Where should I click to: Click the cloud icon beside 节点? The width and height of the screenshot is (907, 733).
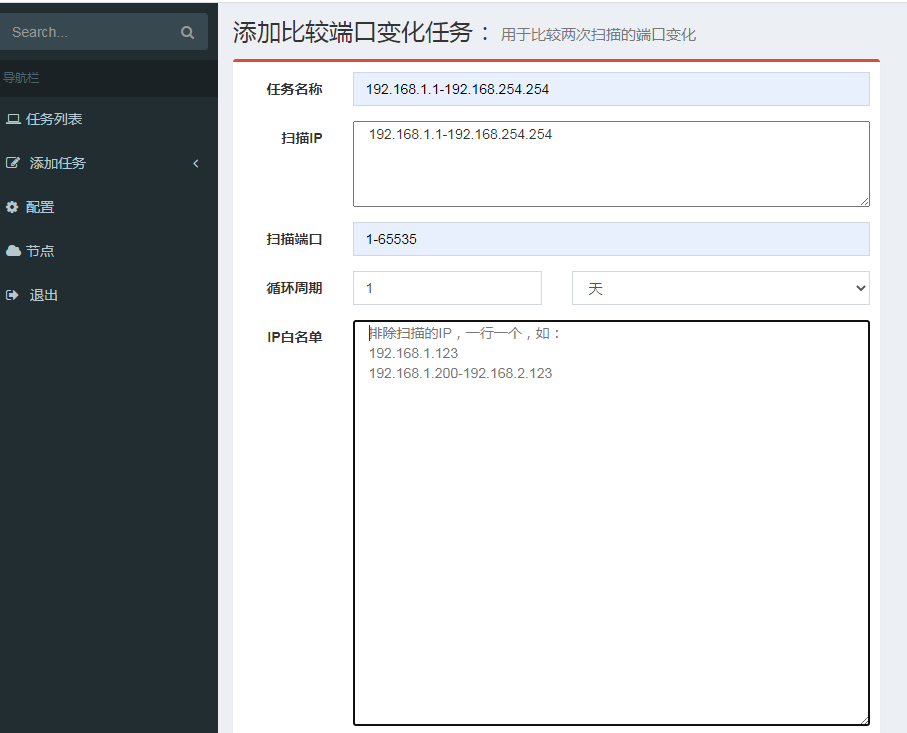[x=13, y=251]
